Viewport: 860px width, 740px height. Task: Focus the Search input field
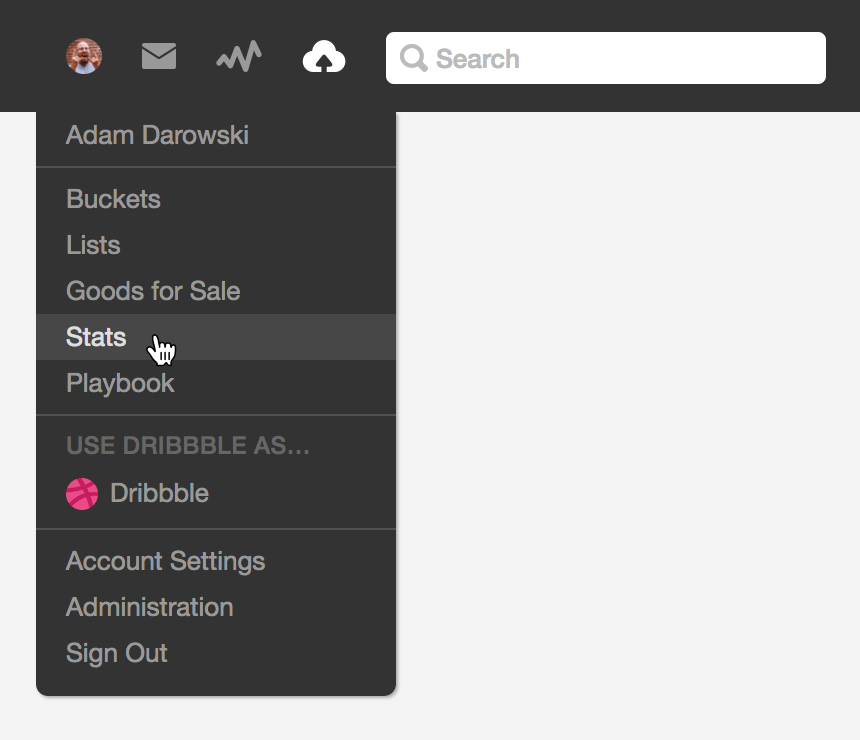(606, 58)
